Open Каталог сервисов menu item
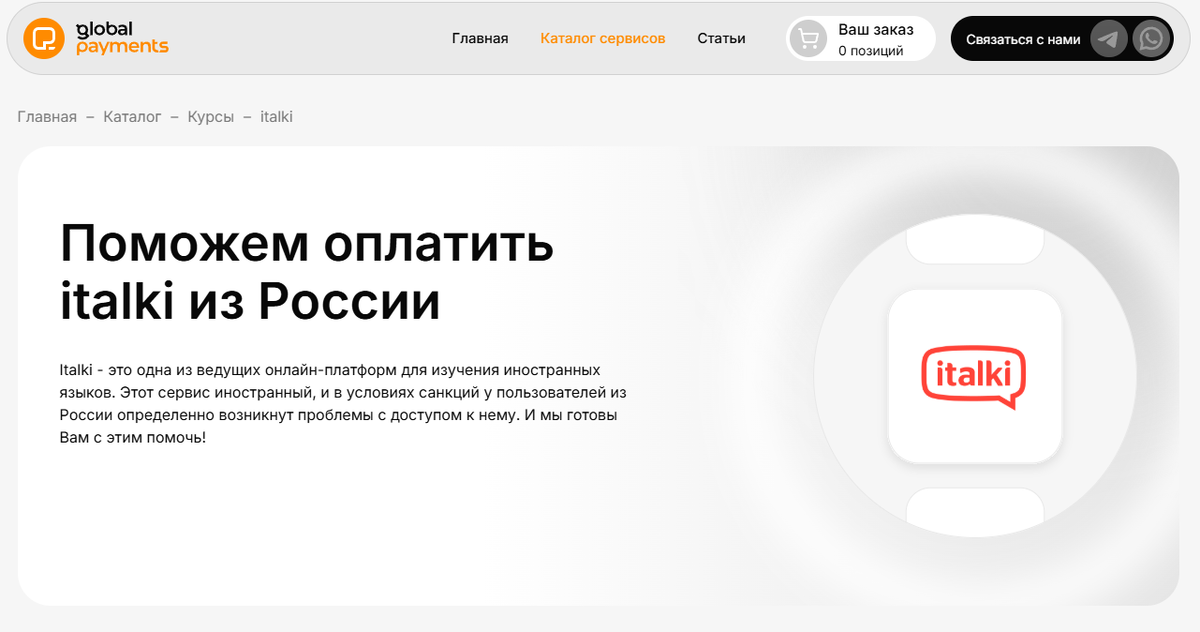1200x632 pixels. pos(602,39)
